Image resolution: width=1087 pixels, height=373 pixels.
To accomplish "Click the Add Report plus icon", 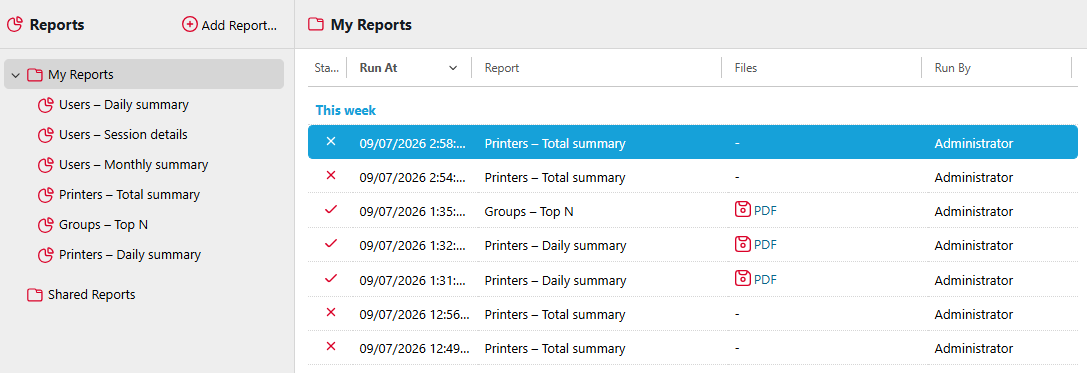I will pos(189,25).
